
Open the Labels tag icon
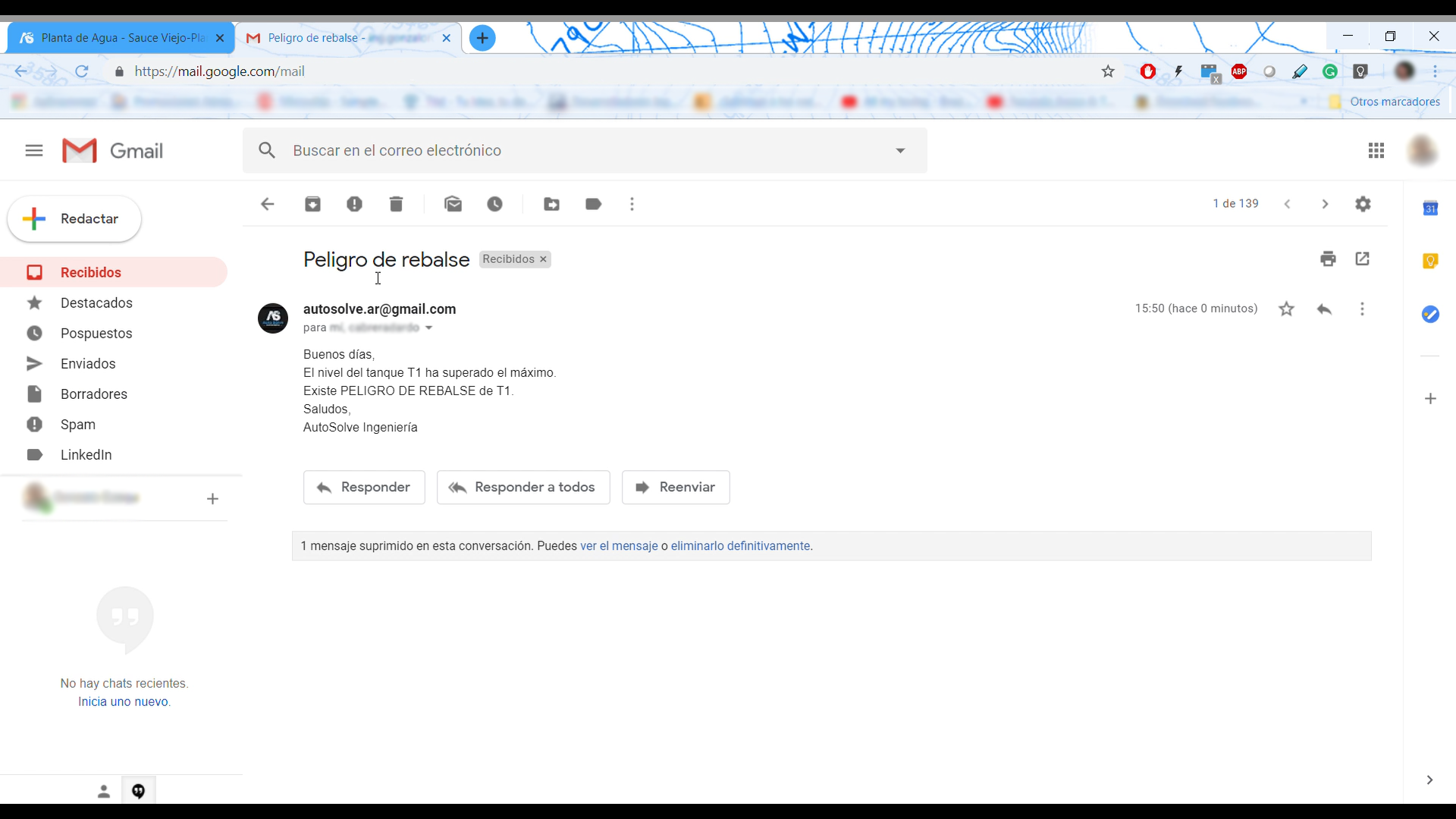pos(593,204)
